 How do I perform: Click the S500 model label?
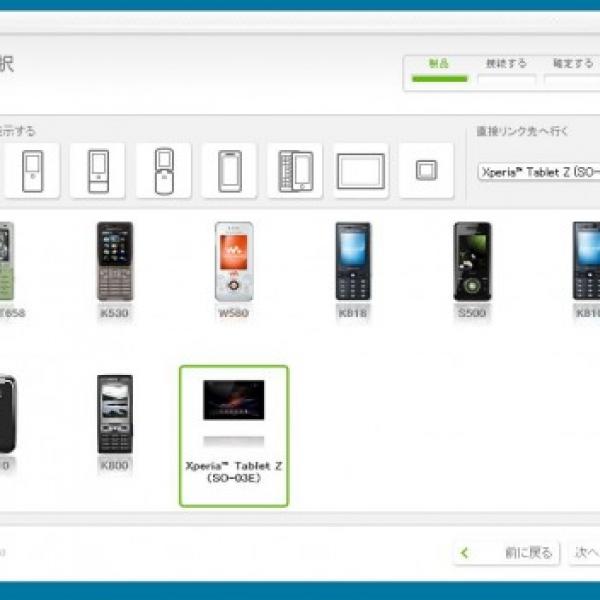[472, 313]
